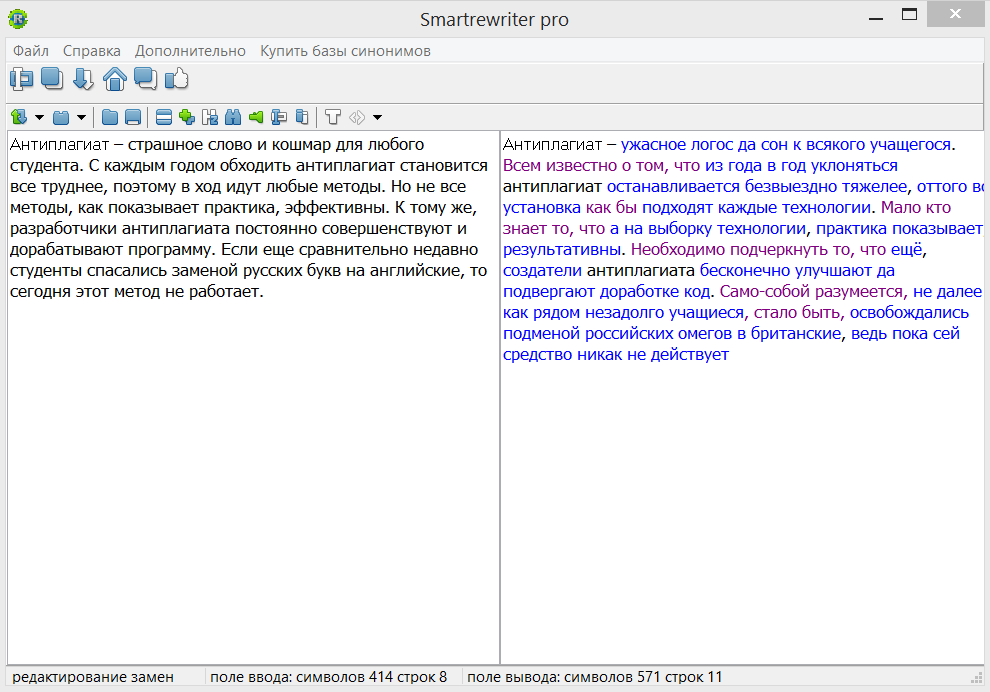Click blue word 'результативны' in output pane
Screen dimensions: 990x692
[x=561, y=250]
